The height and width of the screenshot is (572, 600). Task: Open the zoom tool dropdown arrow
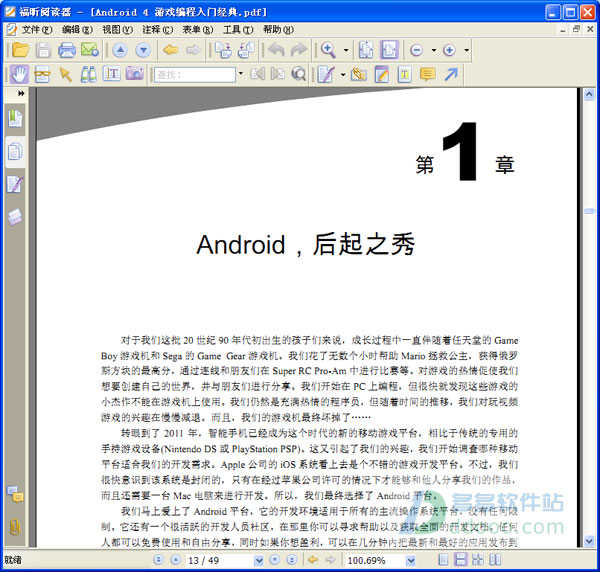tap(346, 50)
